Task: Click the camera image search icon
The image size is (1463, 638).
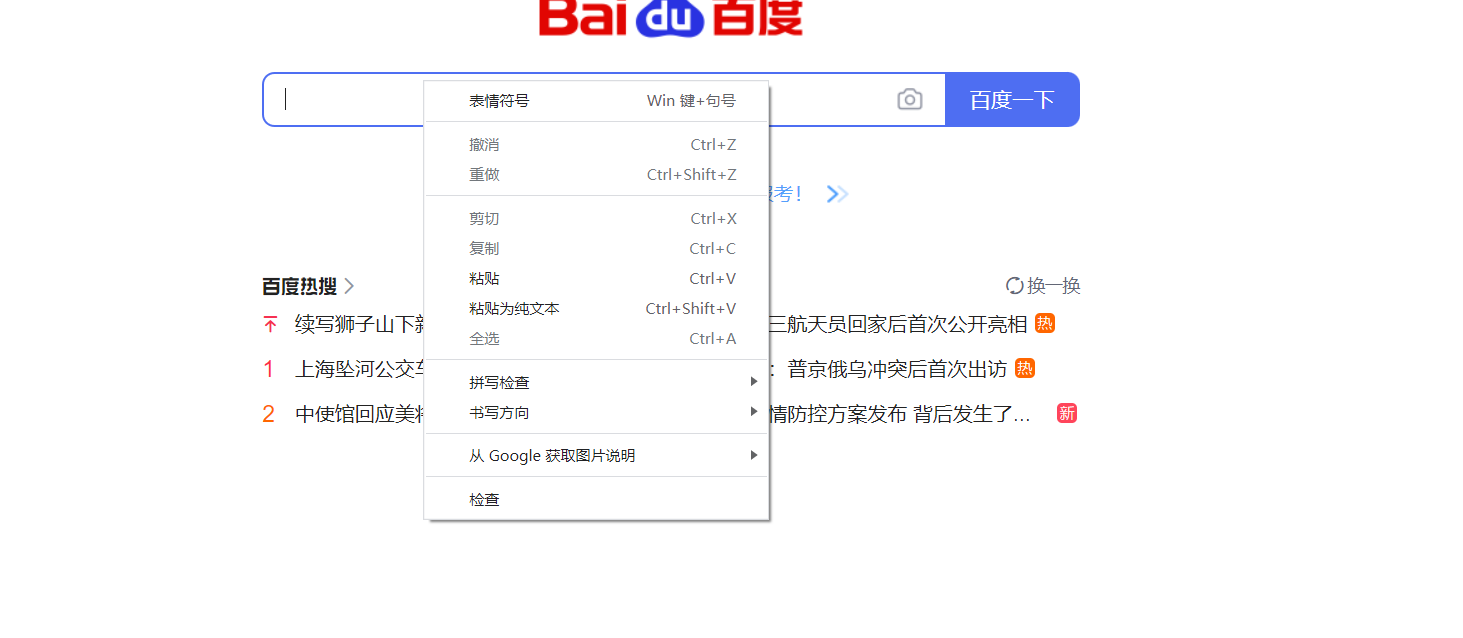Action: pyautogui.click(x=909, y=99)
